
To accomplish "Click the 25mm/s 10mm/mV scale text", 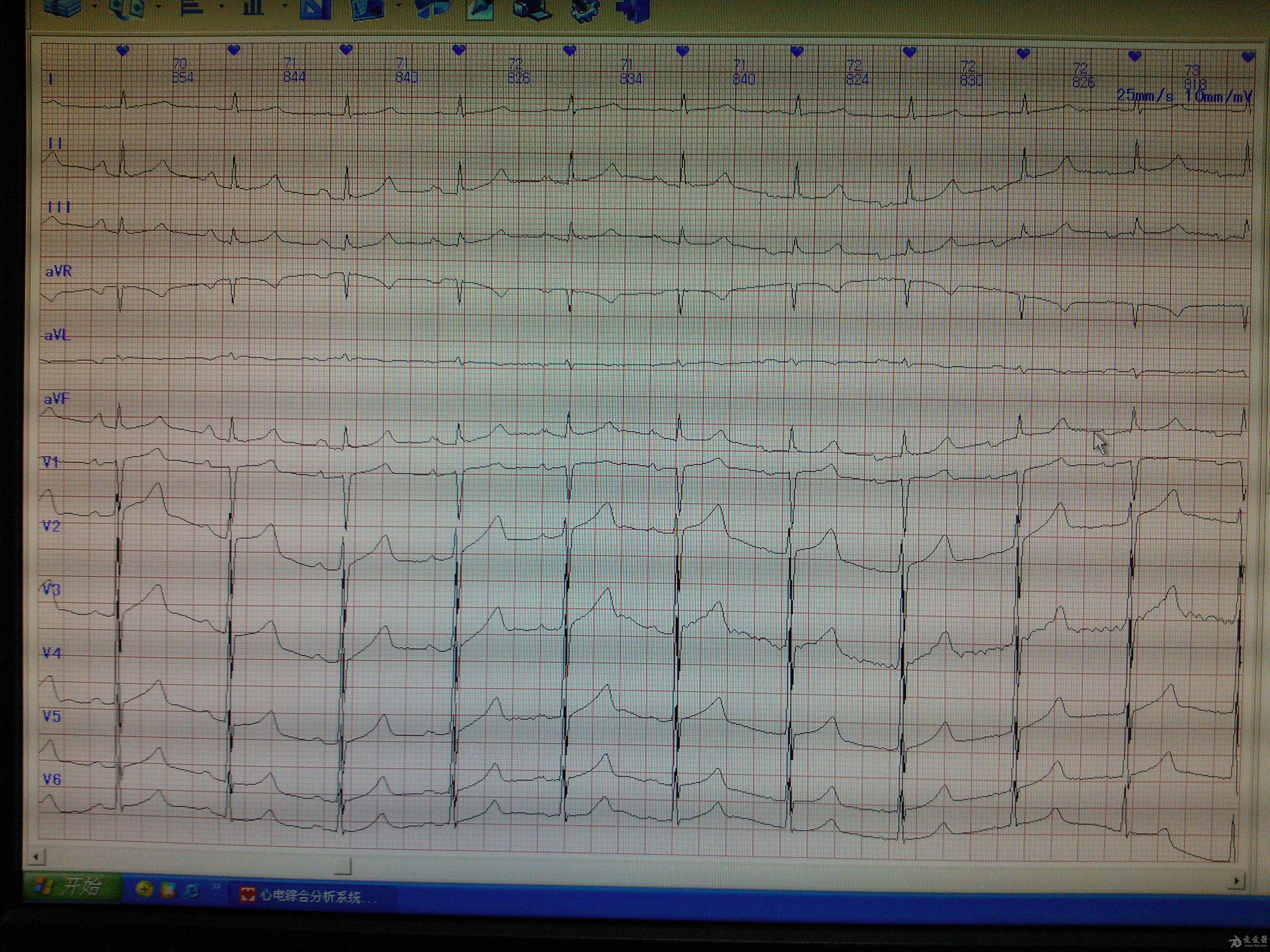I will [x=1184, y=96].
